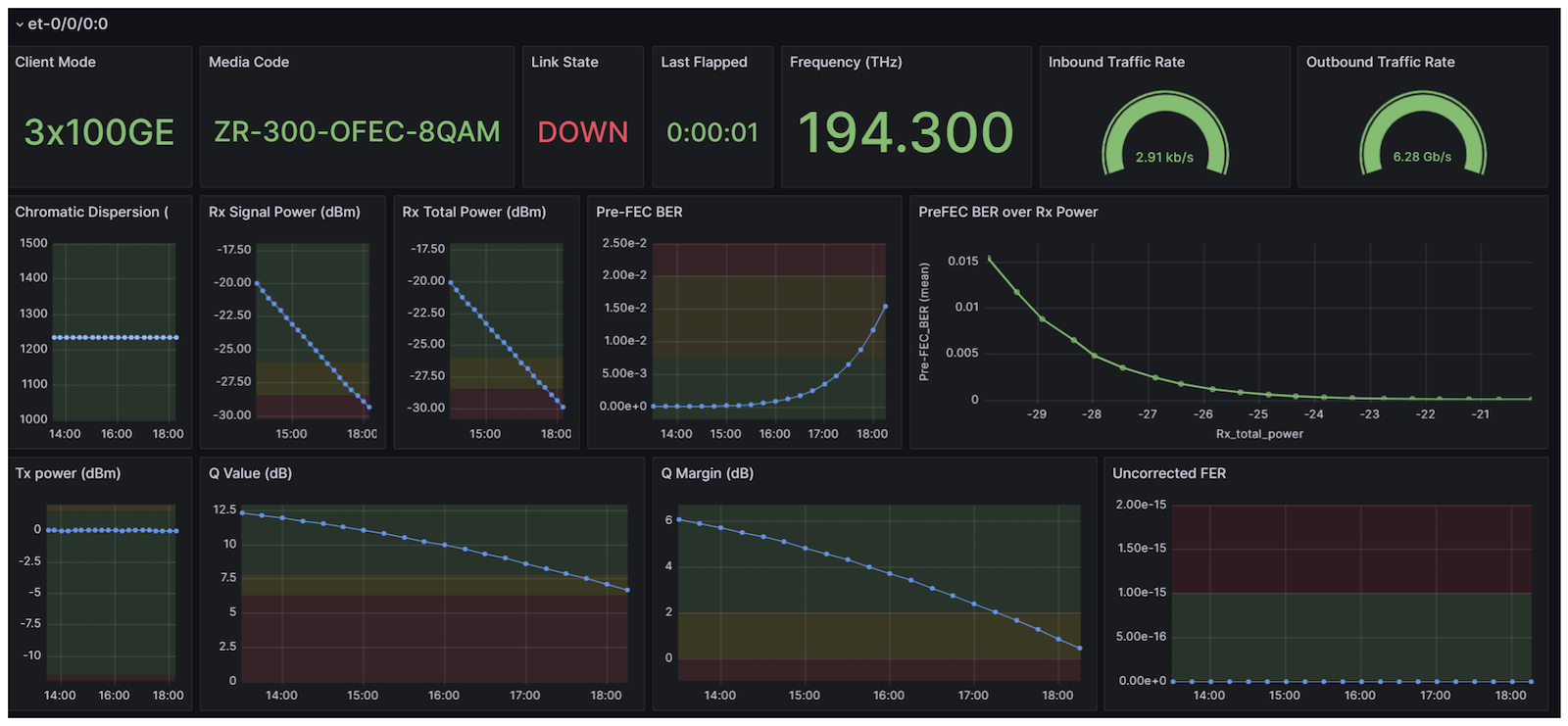Click the Pre-FEC BER panel title

click(639, 212)
